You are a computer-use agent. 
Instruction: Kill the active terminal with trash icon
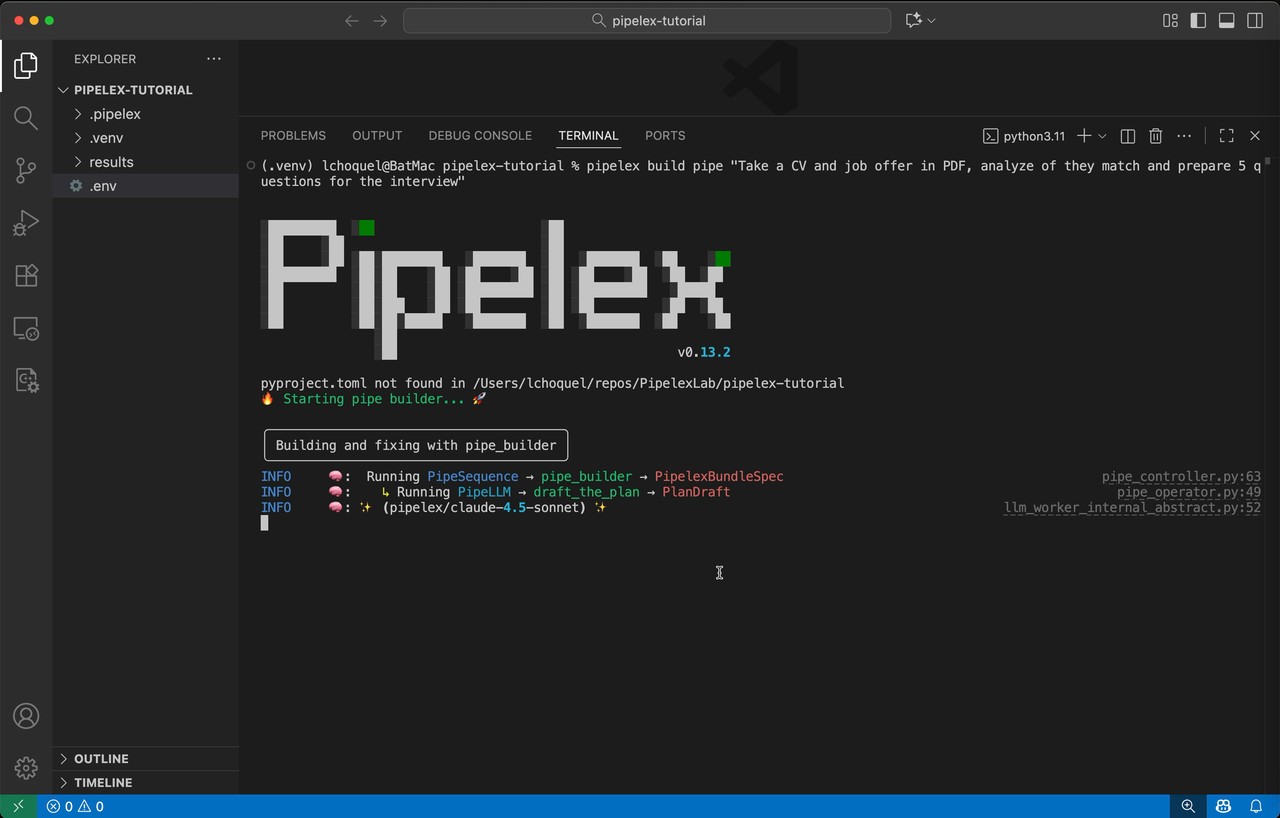(1155, 135)
